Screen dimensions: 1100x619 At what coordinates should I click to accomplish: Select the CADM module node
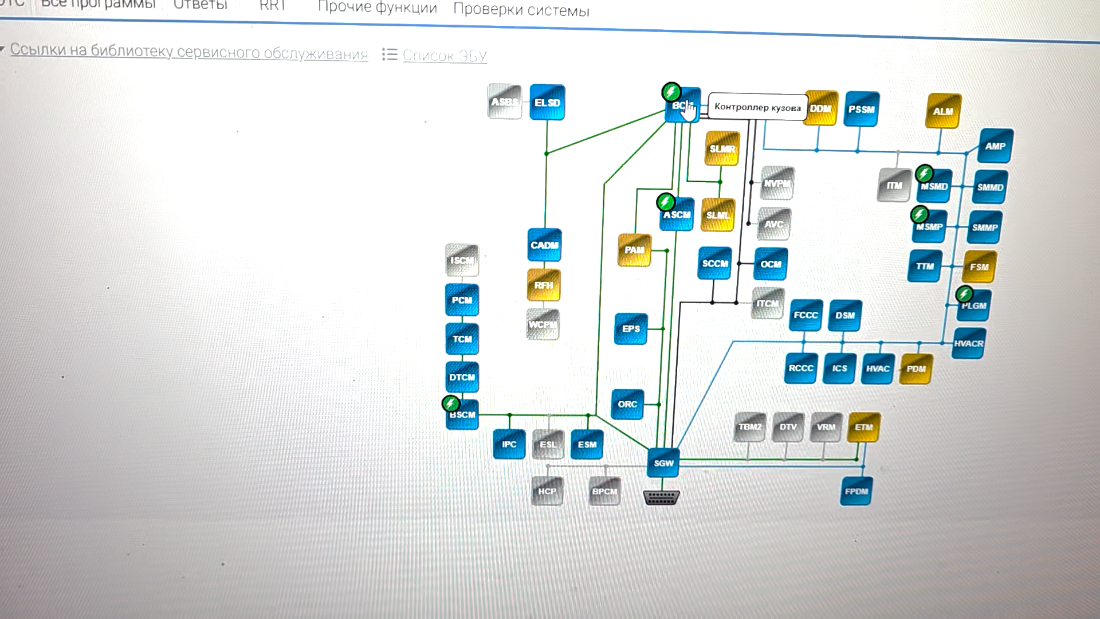point(545,245)
